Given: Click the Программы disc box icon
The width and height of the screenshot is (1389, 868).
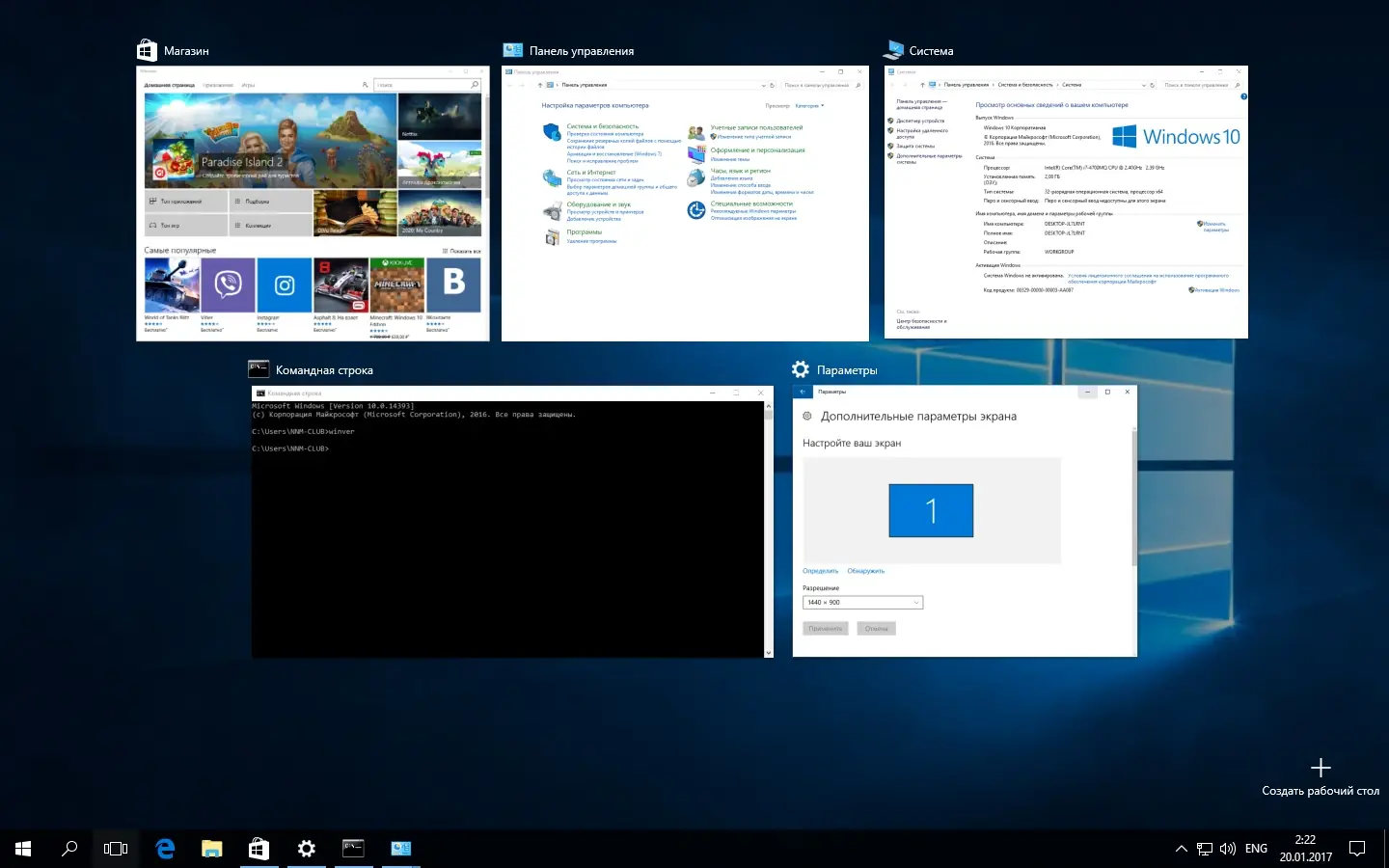Looking at the screenshot, I should click(552, 237).
